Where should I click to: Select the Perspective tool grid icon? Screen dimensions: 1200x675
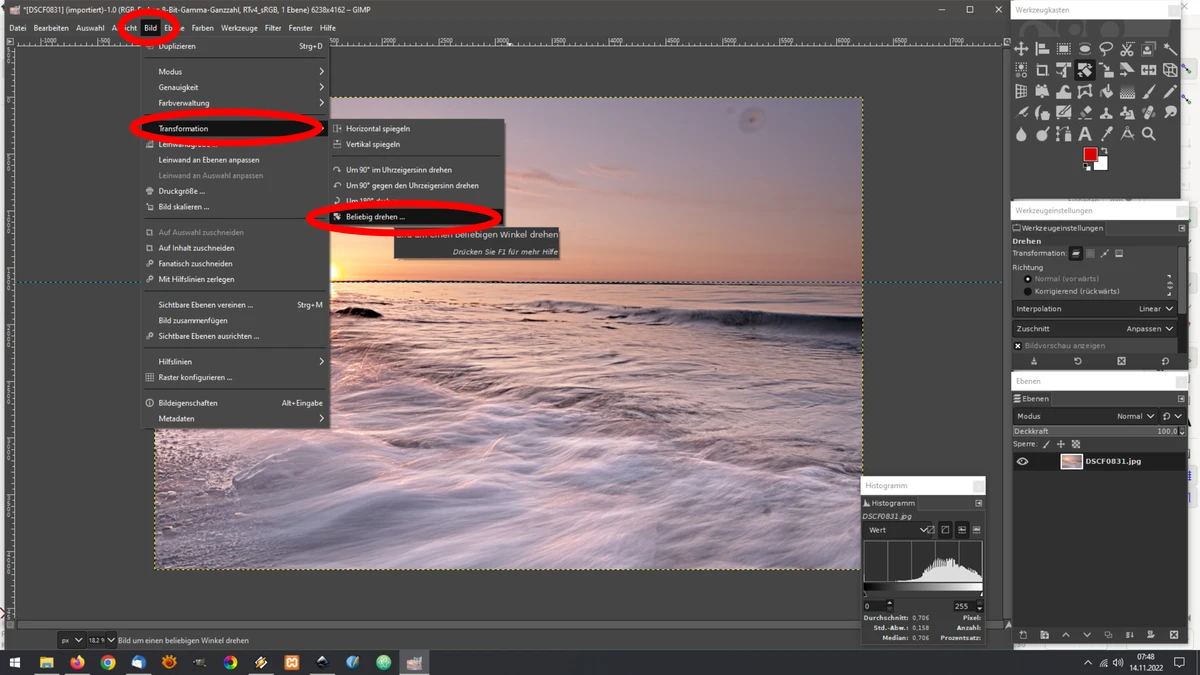click(1021, 91)
